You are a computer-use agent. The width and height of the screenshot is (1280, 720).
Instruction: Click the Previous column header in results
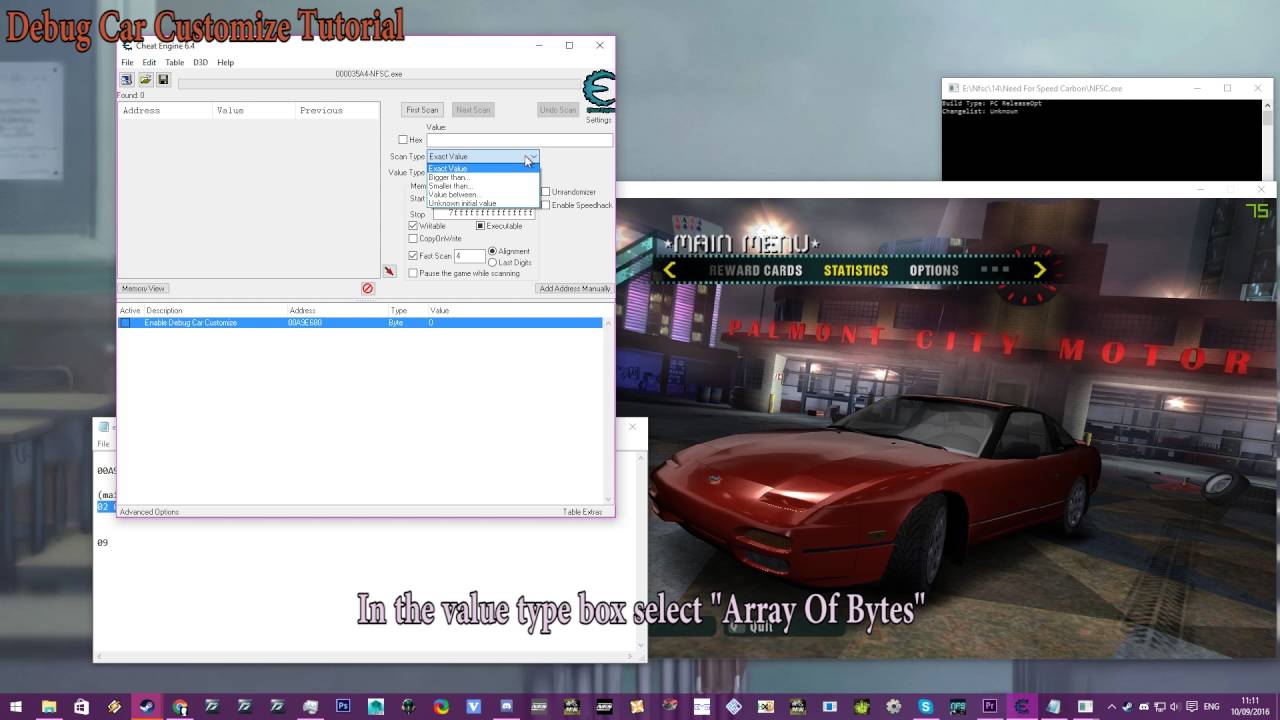click(337, 111)
